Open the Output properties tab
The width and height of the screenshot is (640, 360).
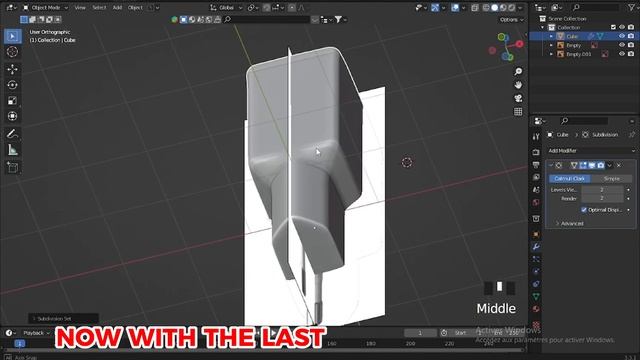pyautogui.click(x=536, y=164)
